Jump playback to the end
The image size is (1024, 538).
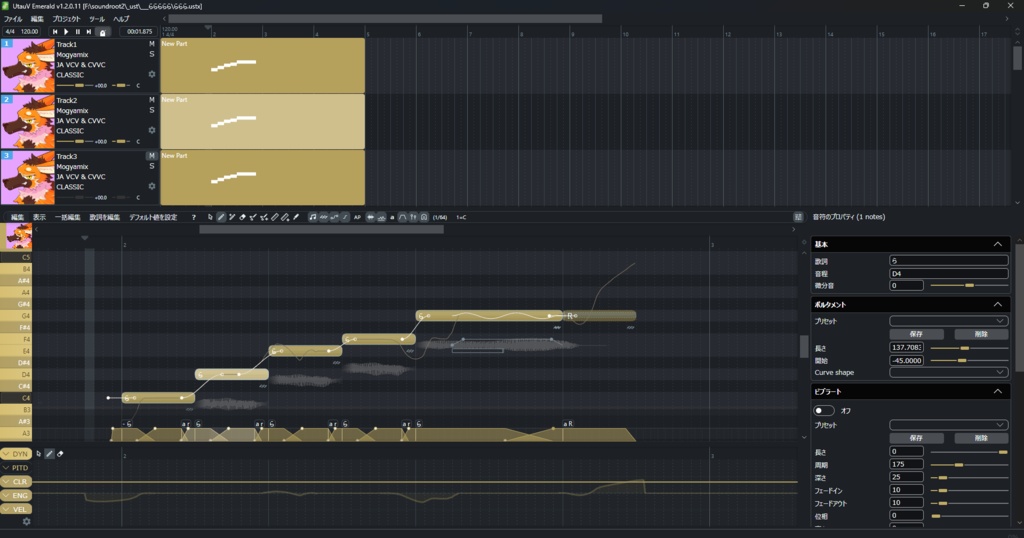[89, 31]
